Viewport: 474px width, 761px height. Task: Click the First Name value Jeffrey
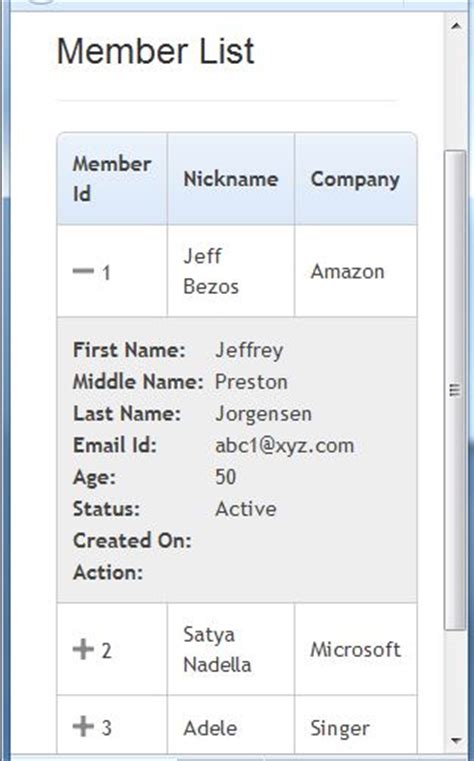click(249, 350)
